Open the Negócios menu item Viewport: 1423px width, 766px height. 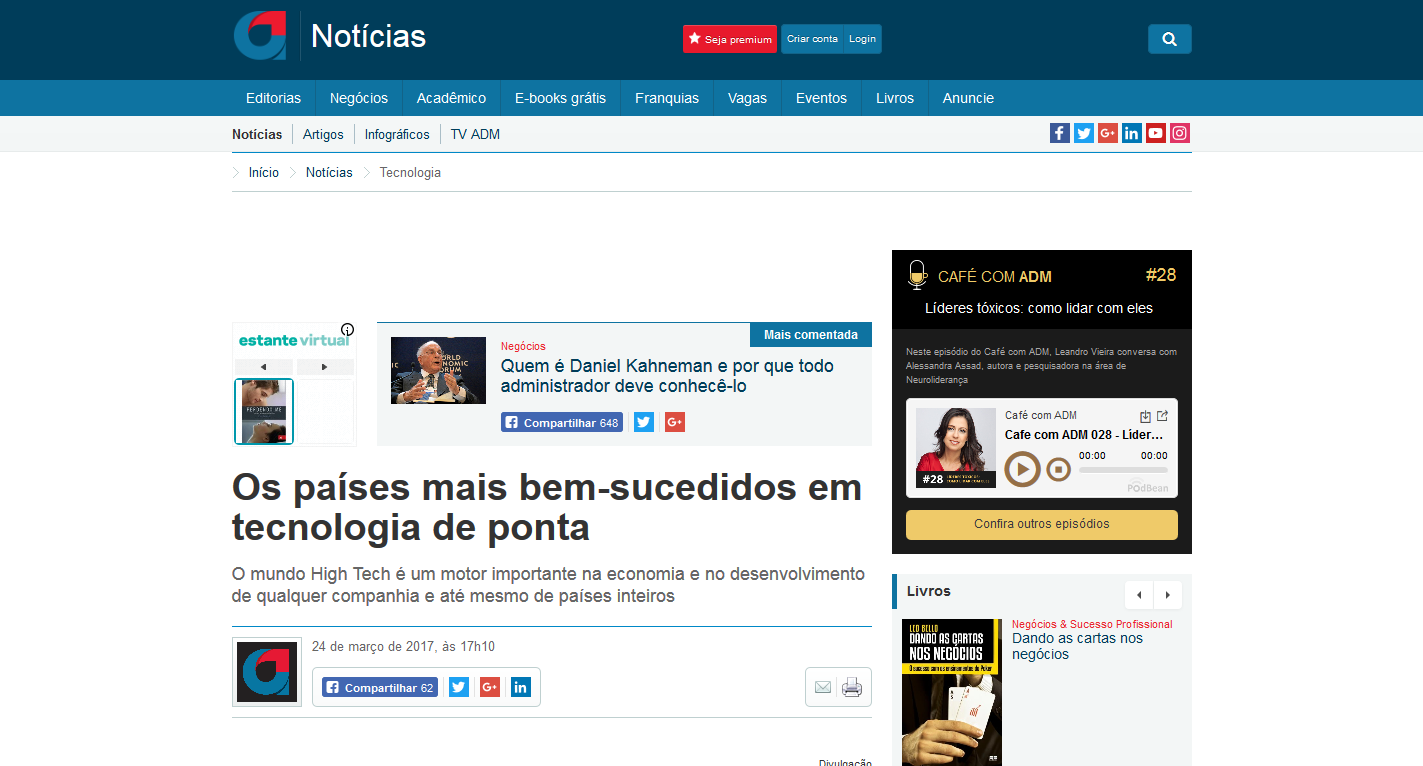359,98
